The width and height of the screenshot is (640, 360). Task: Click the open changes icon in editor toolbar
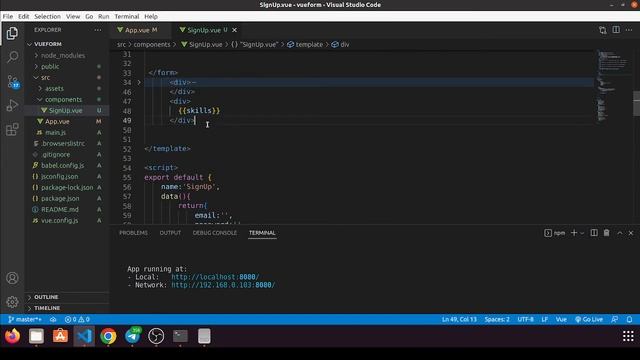(602, 30)
